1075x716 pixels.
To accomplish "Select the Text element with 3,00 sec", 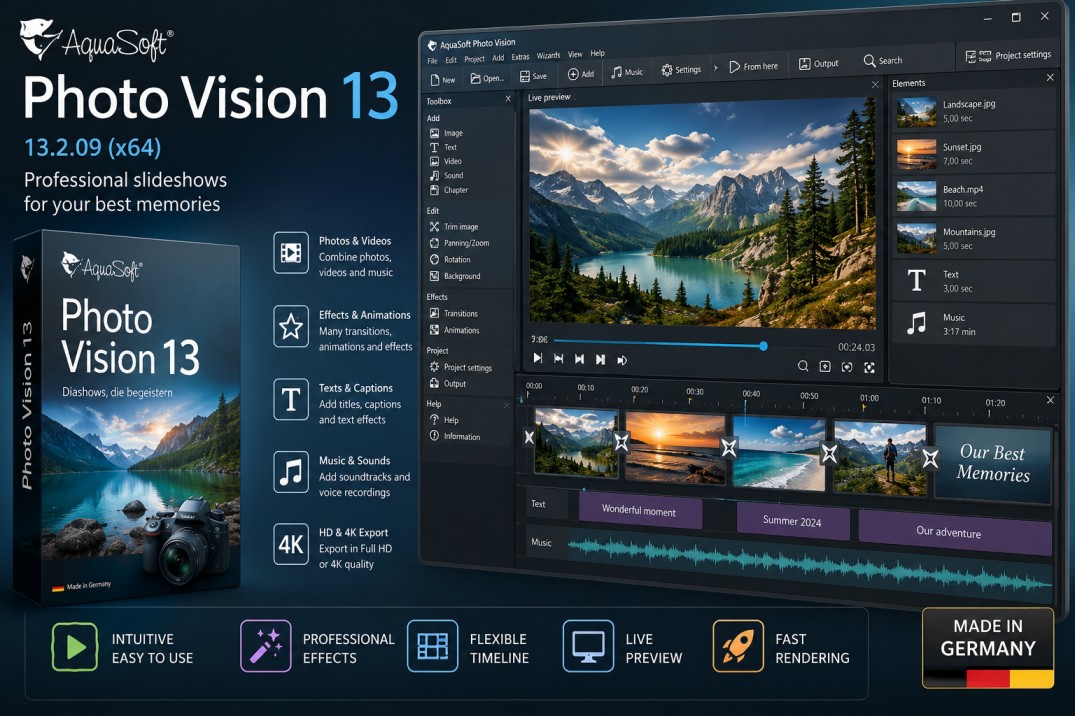I will click(974, 281).
